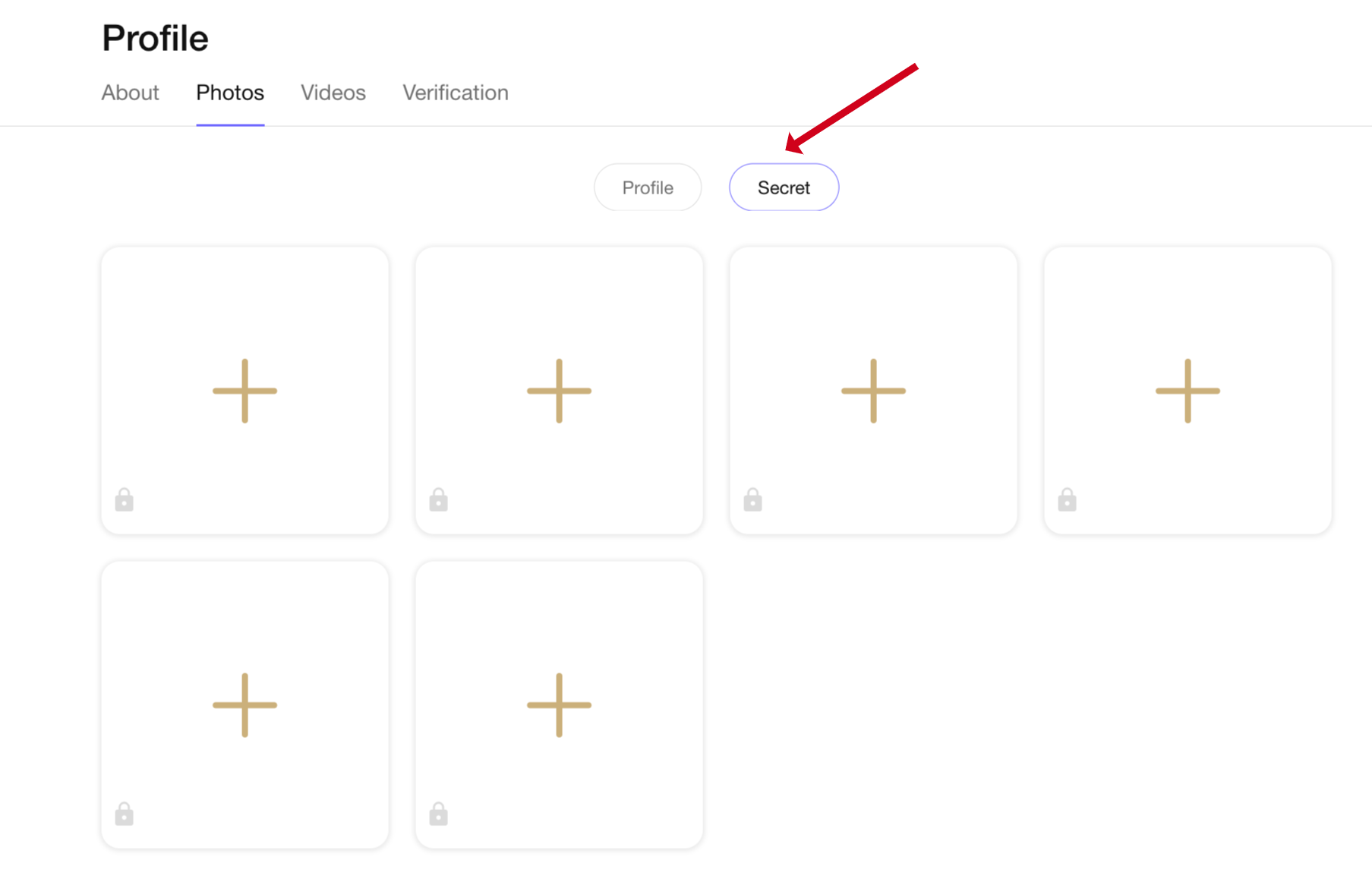Switch to the Profile photos pill toggle
The image size is (1372, 882).
coord(648,187)
